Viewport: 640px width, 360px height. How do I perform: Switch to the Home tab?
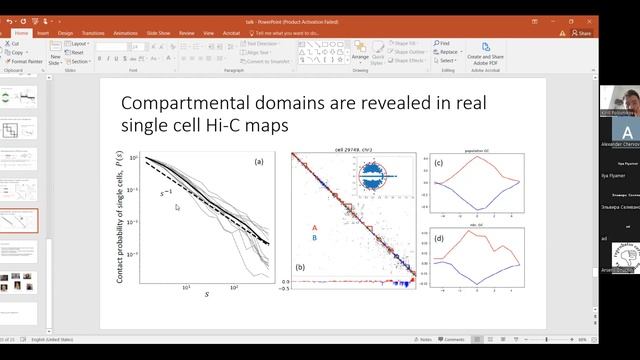click(x=21, y=33)
